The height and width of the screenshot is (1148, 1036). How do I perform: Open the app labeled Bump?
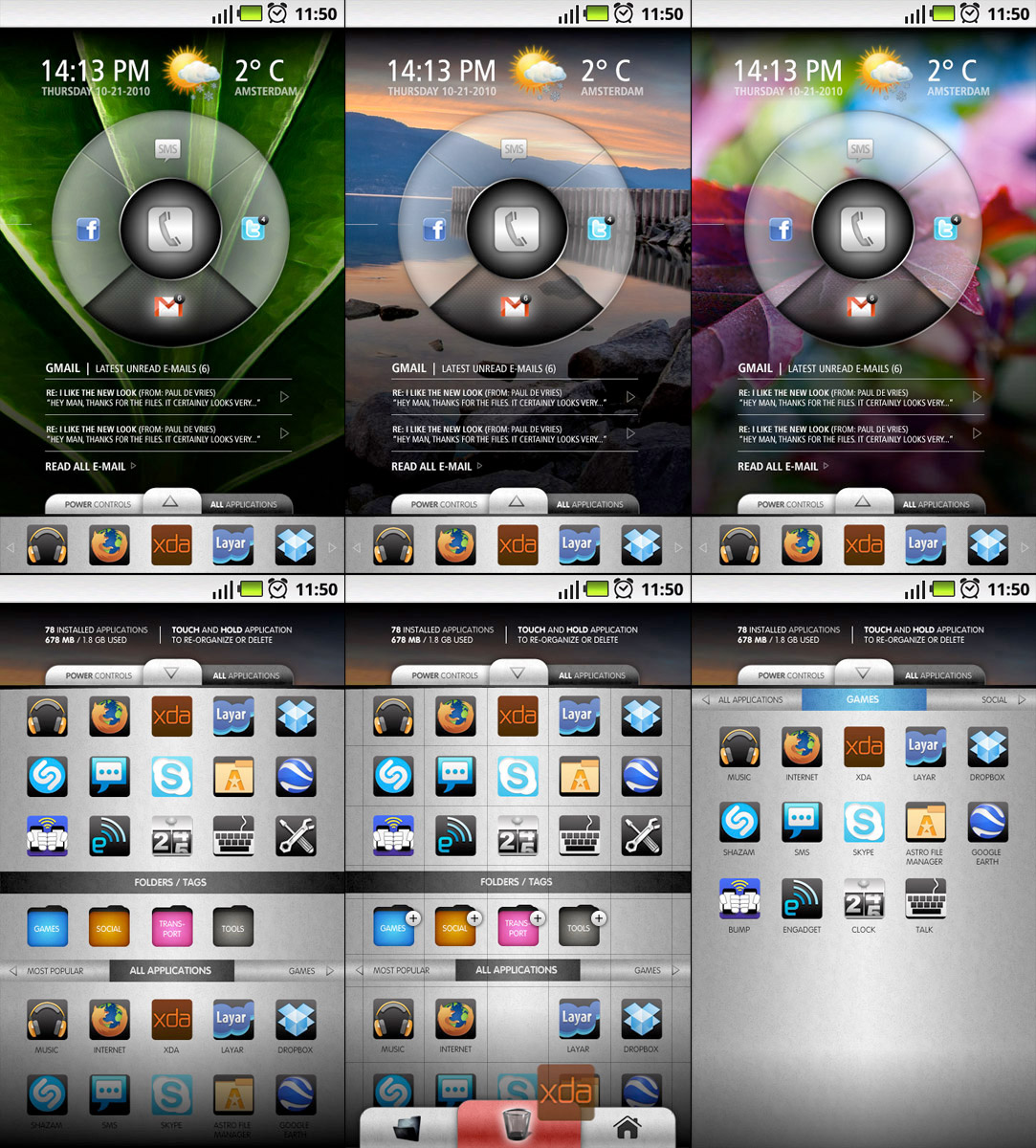click(739, 899)
